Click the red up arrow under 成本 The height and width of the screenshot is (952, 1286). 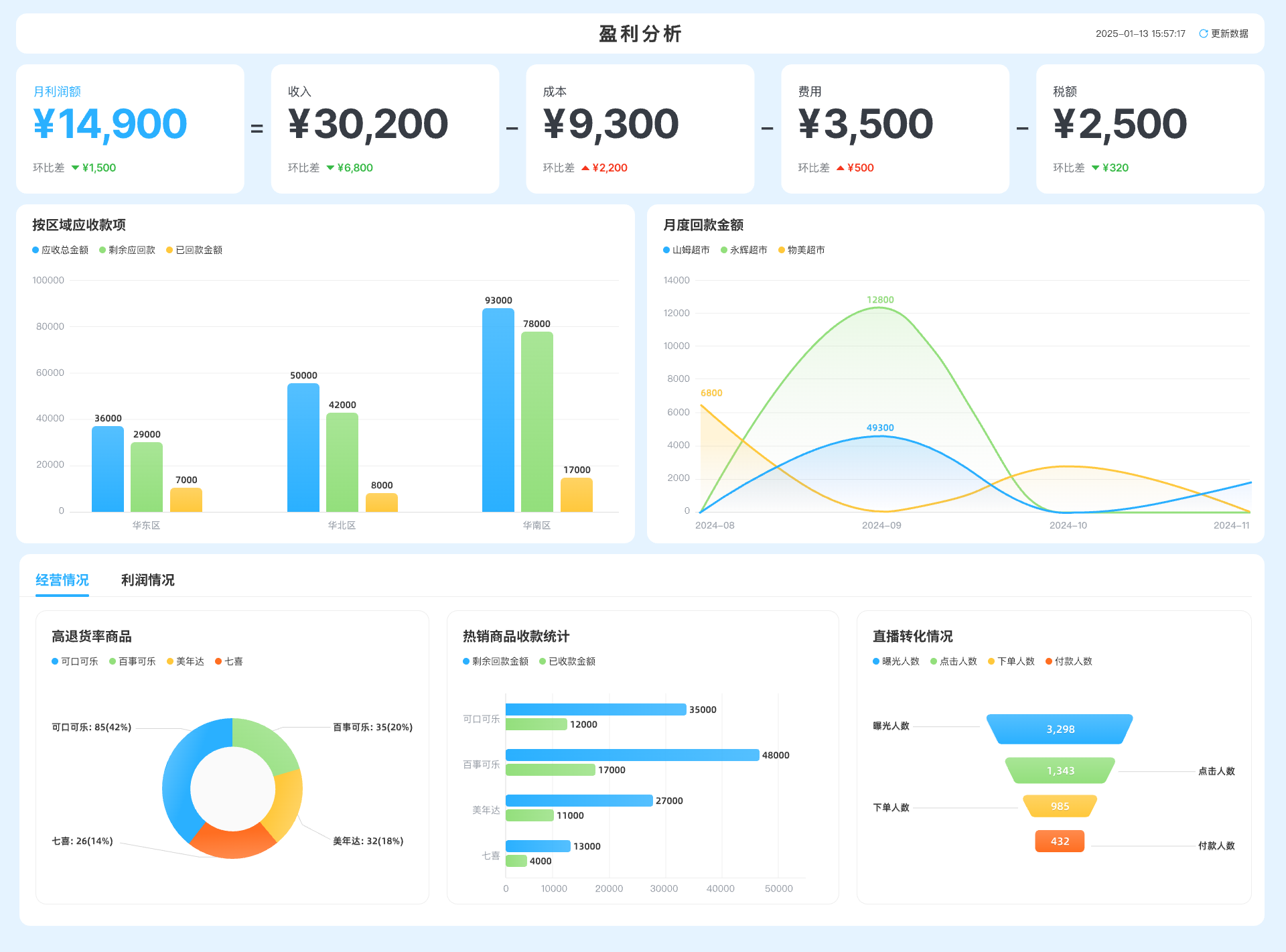click(x=585, y=168)
